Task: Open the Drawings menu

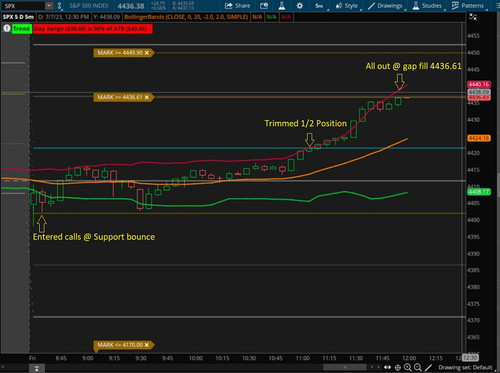Action: pyautogui.click(x=386, y=6)
